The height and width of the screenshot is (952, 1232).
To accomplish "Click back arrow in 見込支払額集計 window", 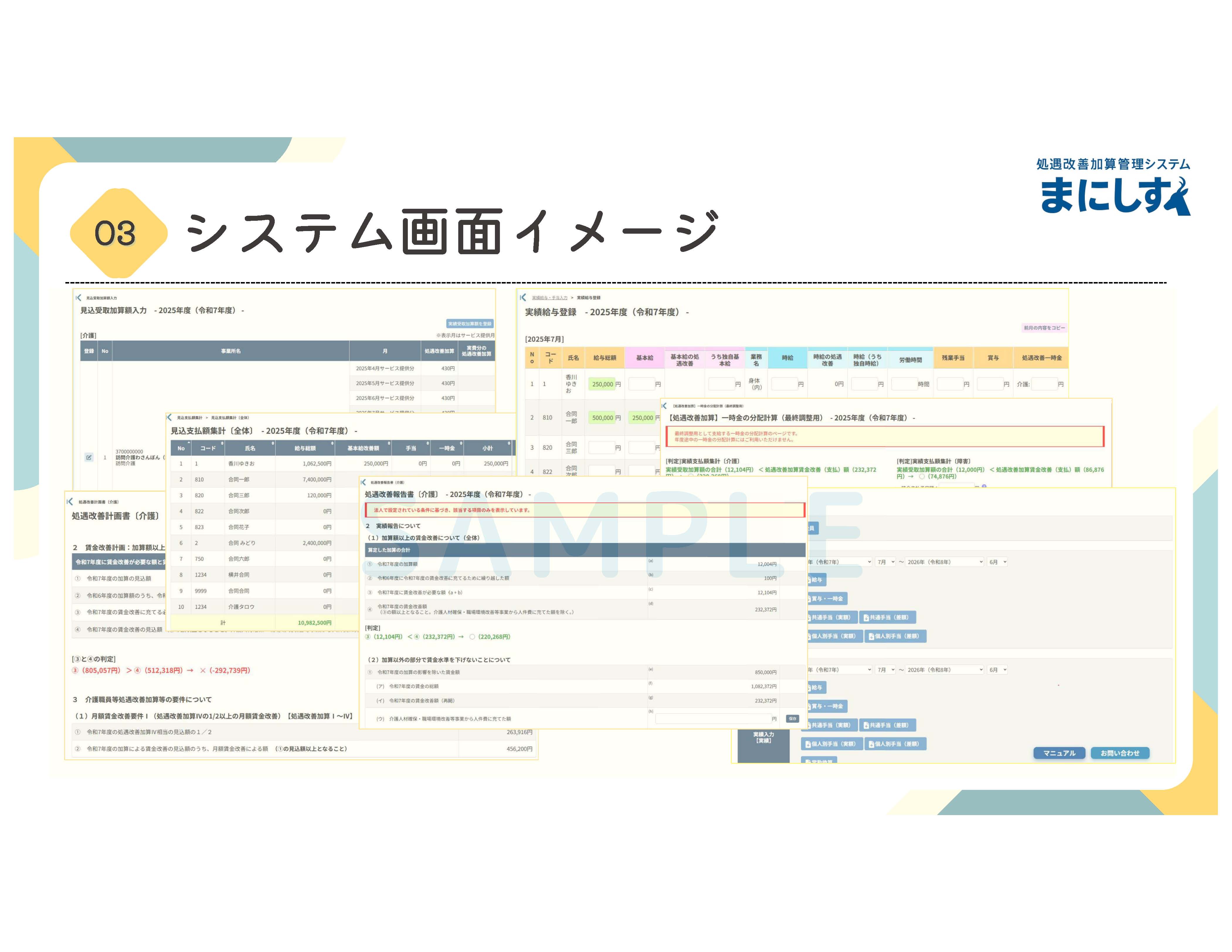I will coord(169,417).
